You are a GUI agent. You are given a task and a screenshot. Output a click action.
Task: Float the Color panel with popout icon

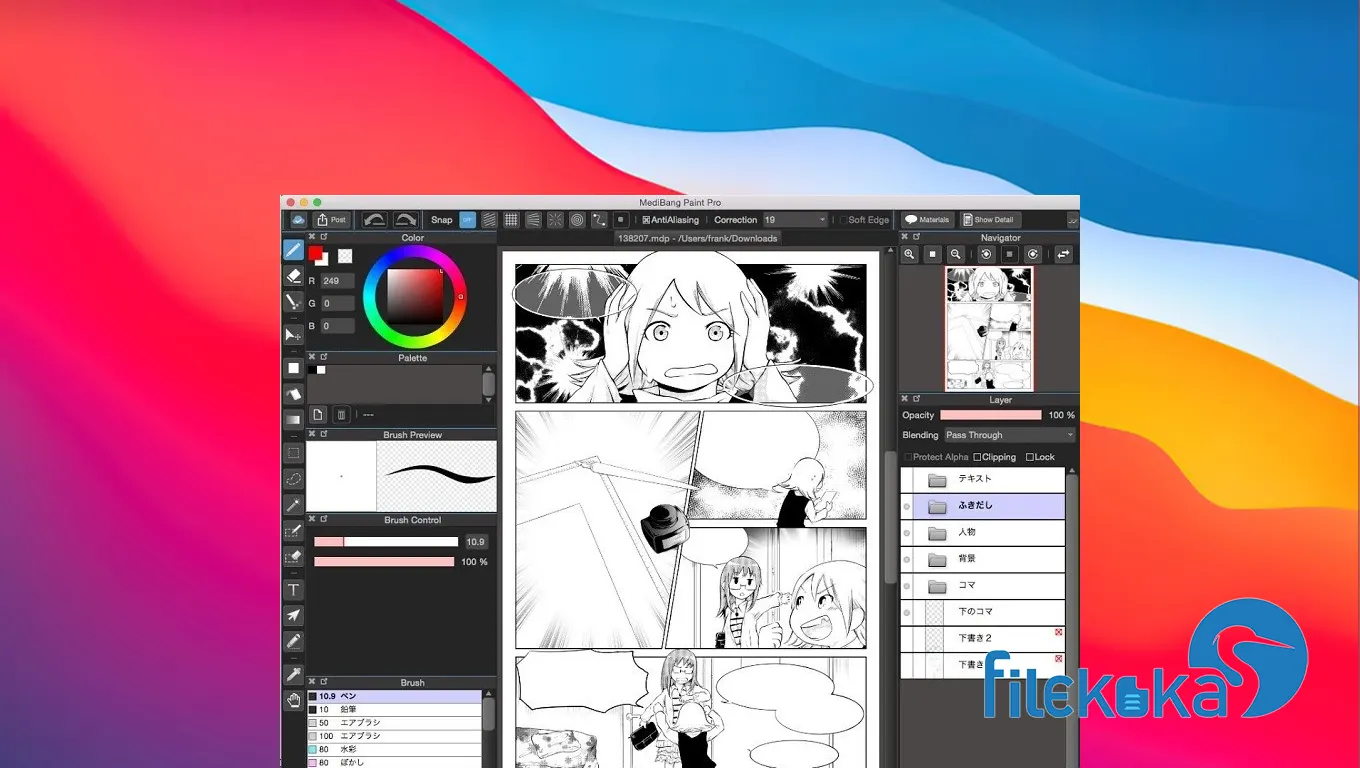(324, 238)
